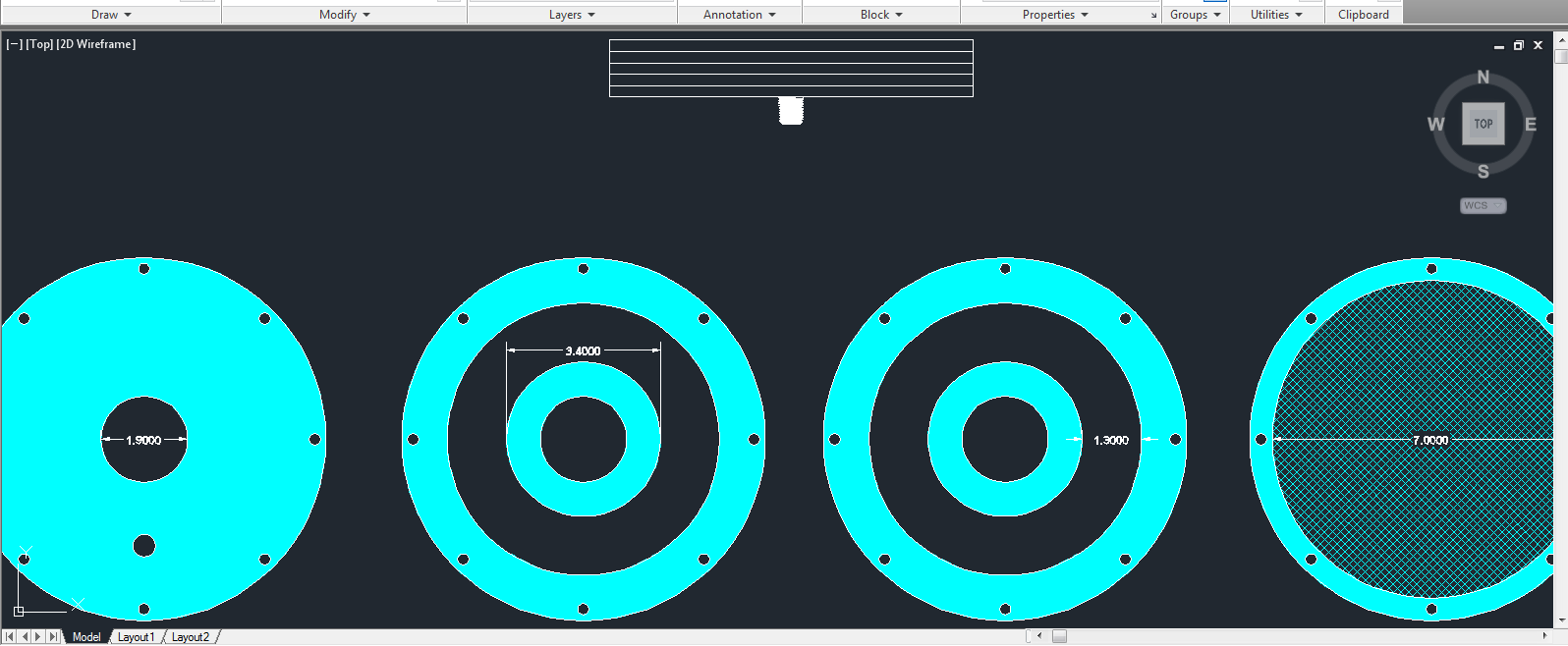The image size is (1568, 646).
Task: Open the WCS coordinate system dropdown
Action: click(1483, 205)
